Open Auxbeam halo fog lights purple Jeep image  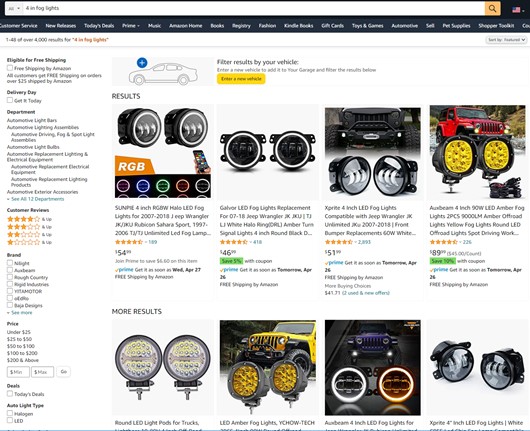(x=373, y=367)
